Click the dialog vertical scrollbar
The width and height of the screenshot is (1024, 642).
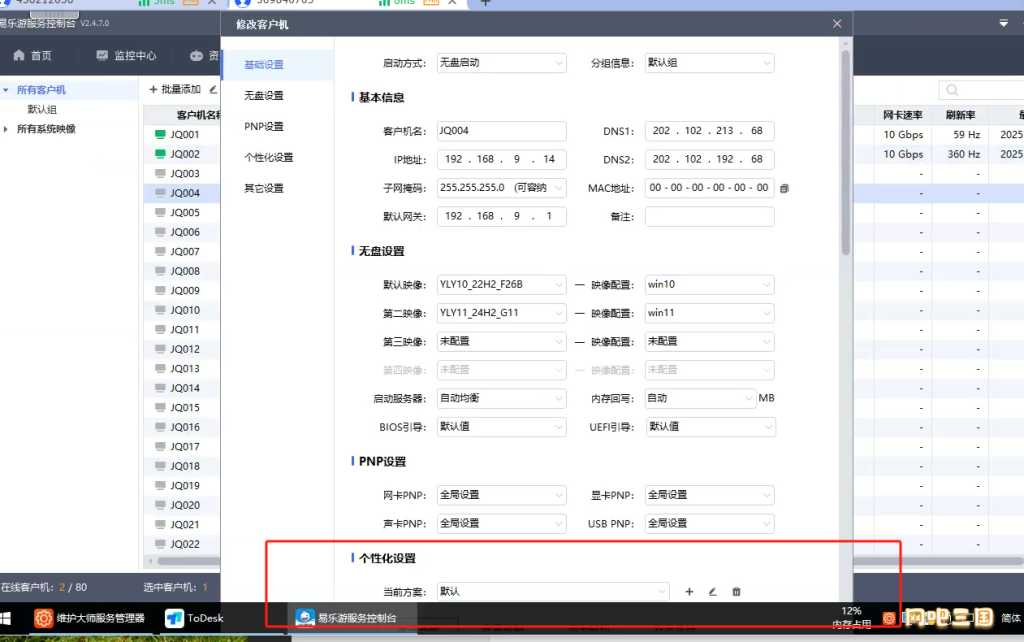[846, 153]
